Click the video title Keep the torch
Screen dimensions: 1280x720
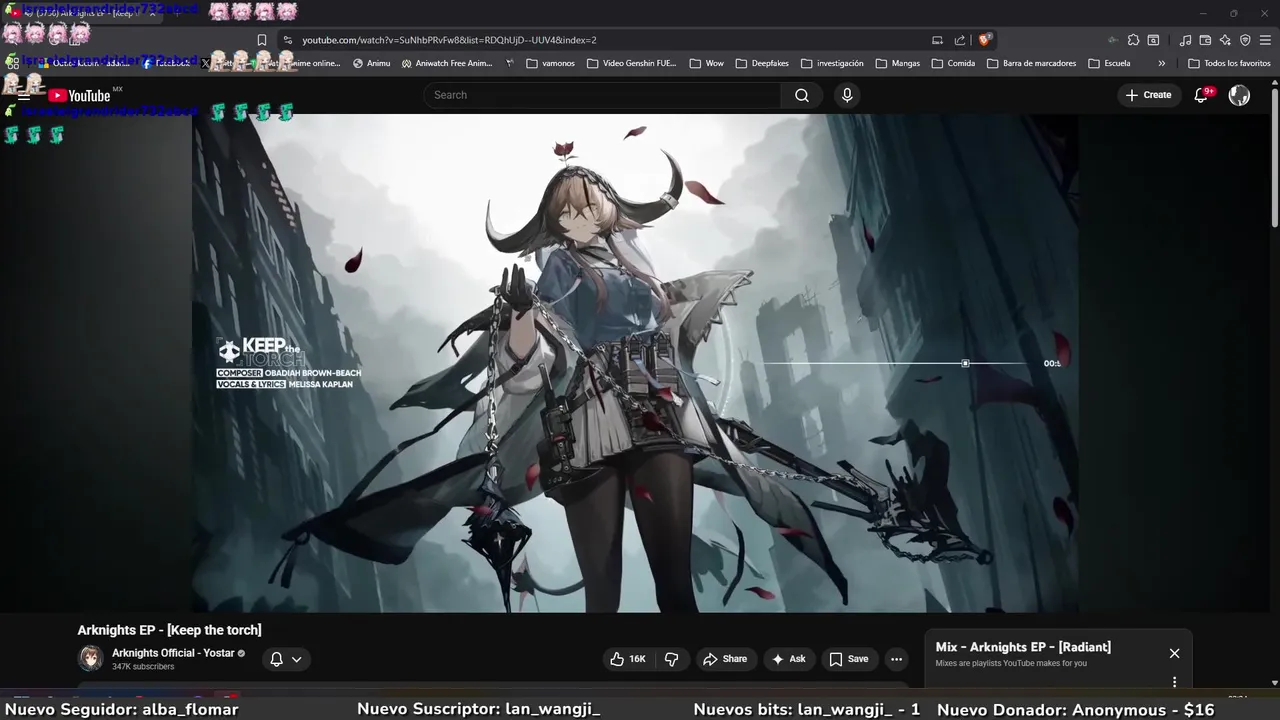click(x=169, y=630)
